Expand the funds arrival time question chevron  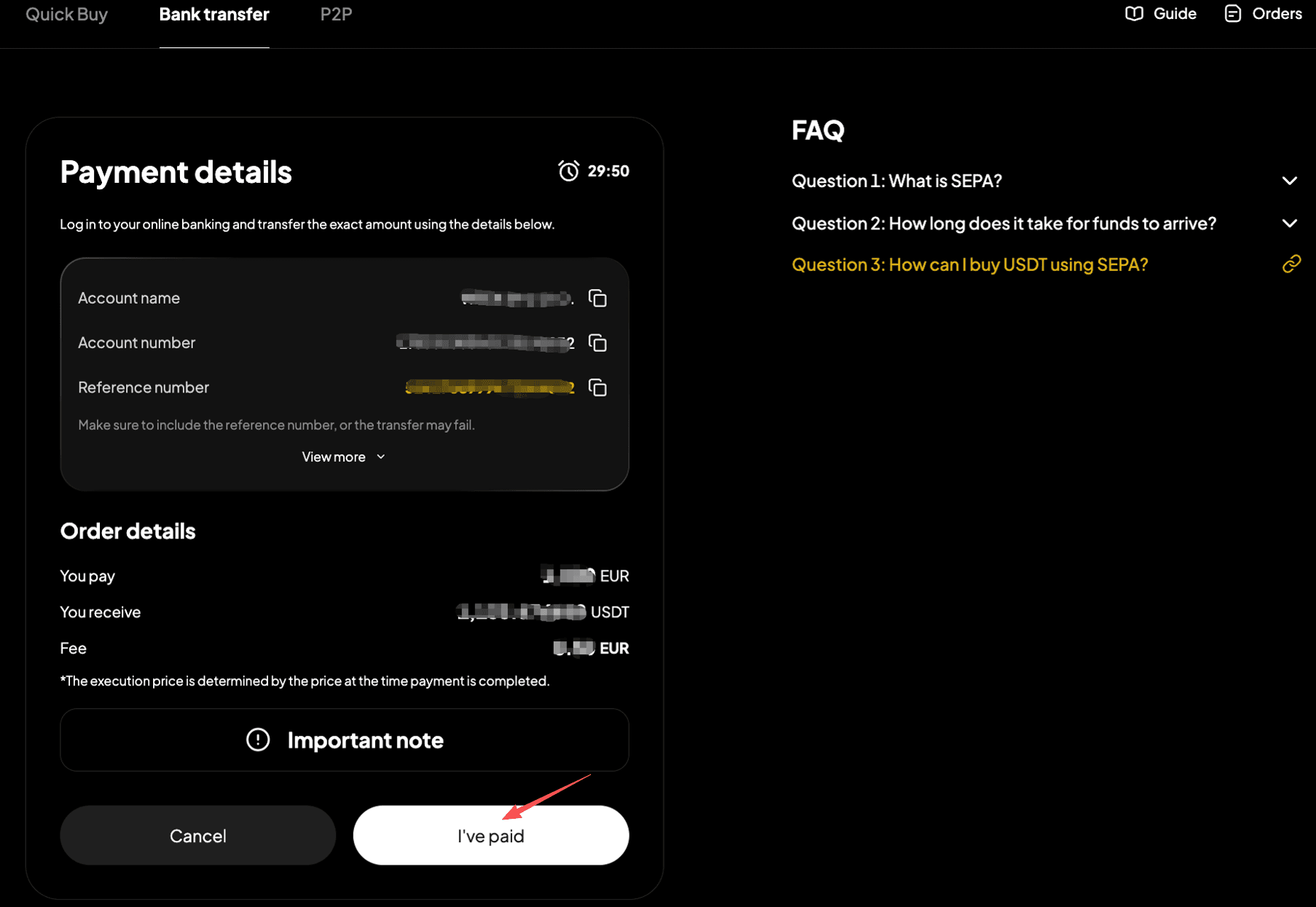[1289, 224]
